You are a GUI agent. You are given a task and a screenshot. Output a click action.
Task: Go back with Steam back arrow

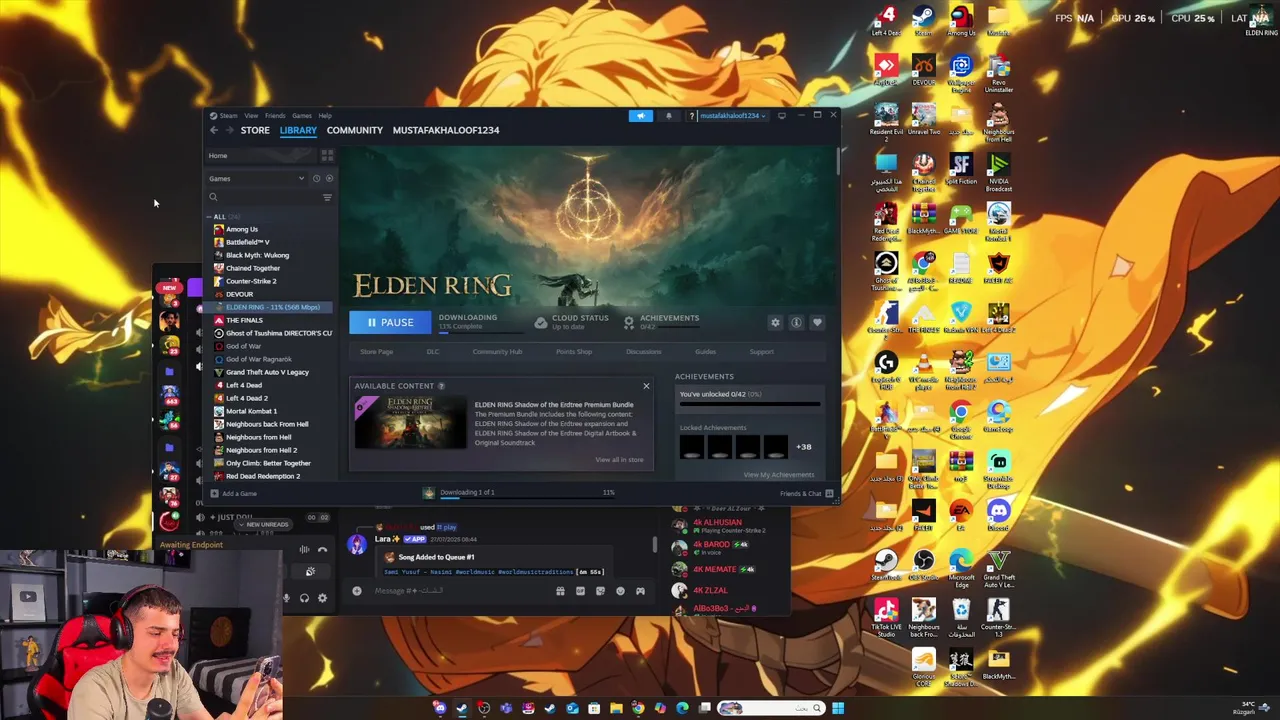click(214, 130)
